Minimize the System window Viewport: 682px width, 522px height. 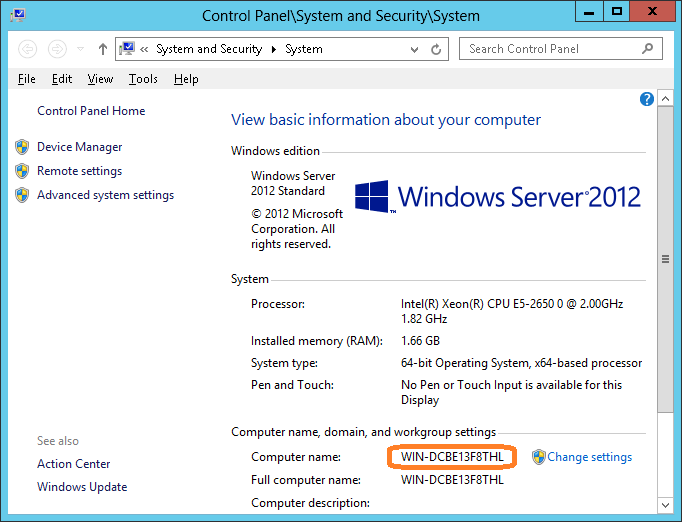click(589, 11)
